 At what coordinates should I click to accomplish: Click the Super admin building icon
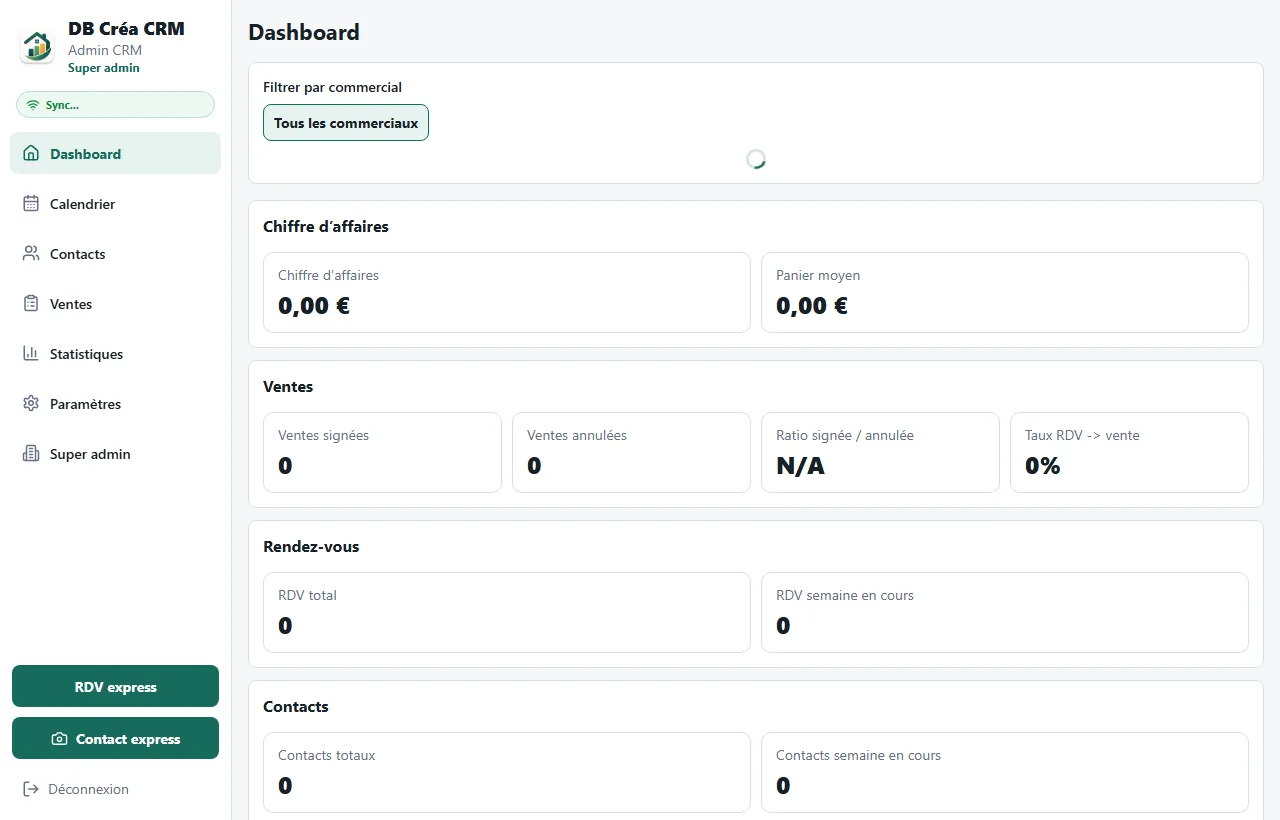(x=31, y=454)
